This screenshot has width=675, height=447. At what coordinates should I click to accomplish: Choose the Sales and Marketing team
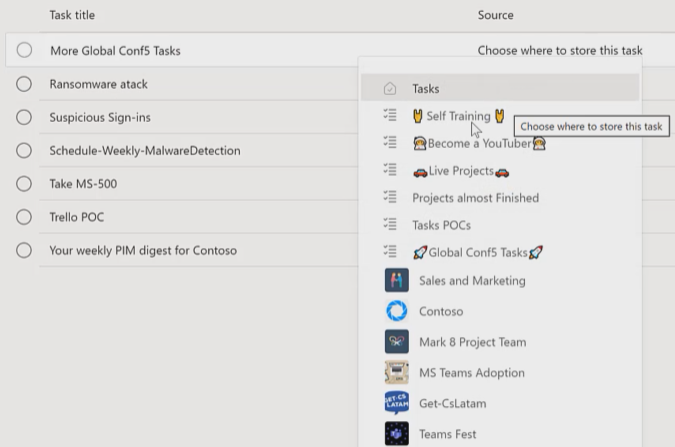[500, 280]
